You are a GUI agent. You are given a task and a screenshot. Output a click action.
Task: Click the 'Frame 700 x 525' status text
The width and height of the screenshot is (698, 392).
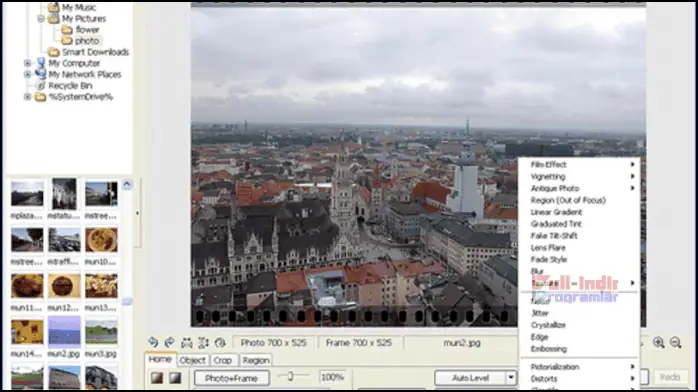click(x=359, y=343)
